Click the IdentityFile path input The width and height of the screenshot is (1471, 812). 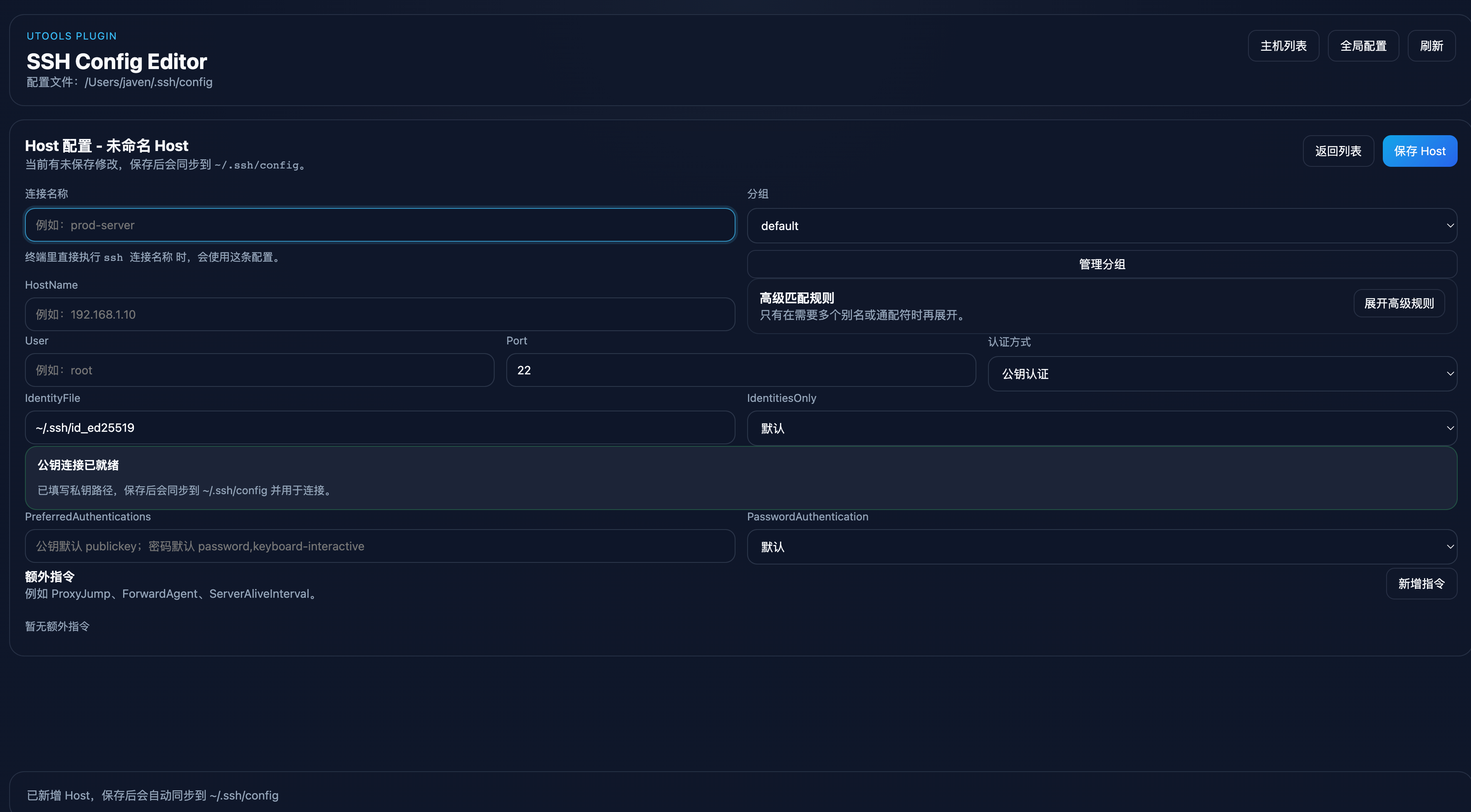pos(380,428)
